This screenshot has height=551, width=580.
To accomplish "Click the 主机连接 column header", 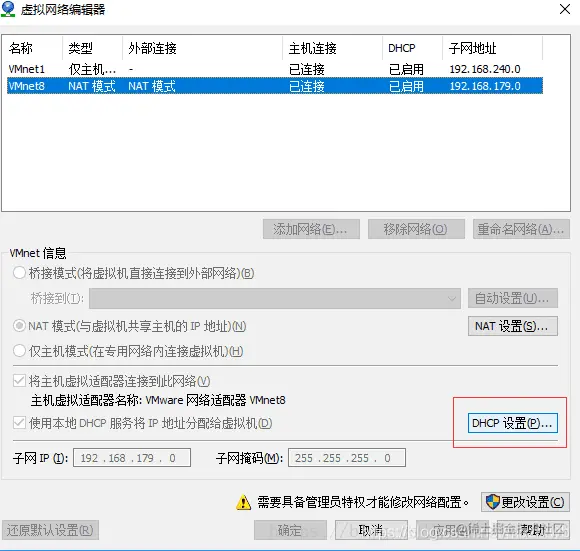I will tap(333, 48).
